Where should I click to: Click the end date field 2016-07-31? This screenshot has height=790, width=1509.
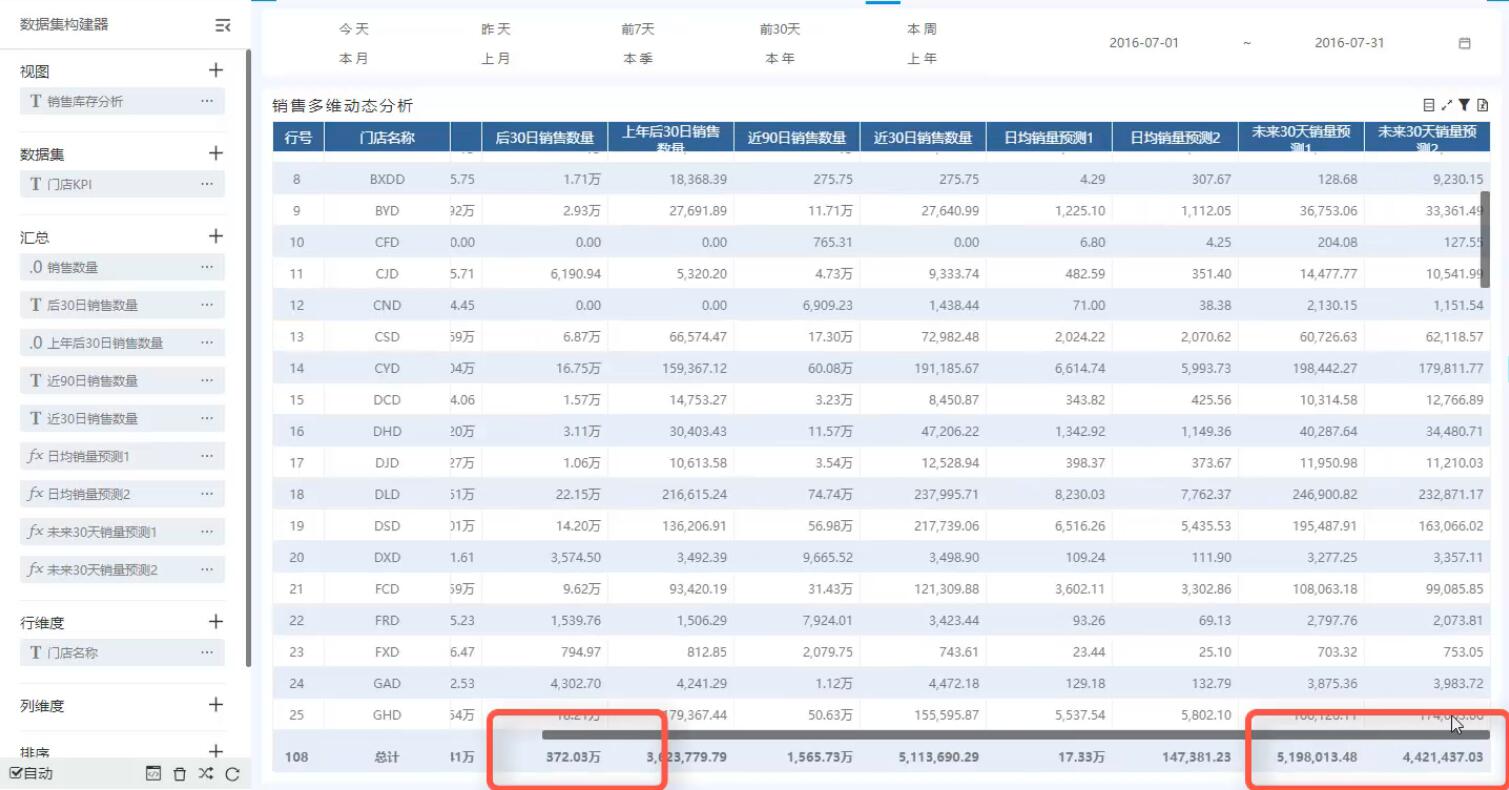tap(1349, 43)
